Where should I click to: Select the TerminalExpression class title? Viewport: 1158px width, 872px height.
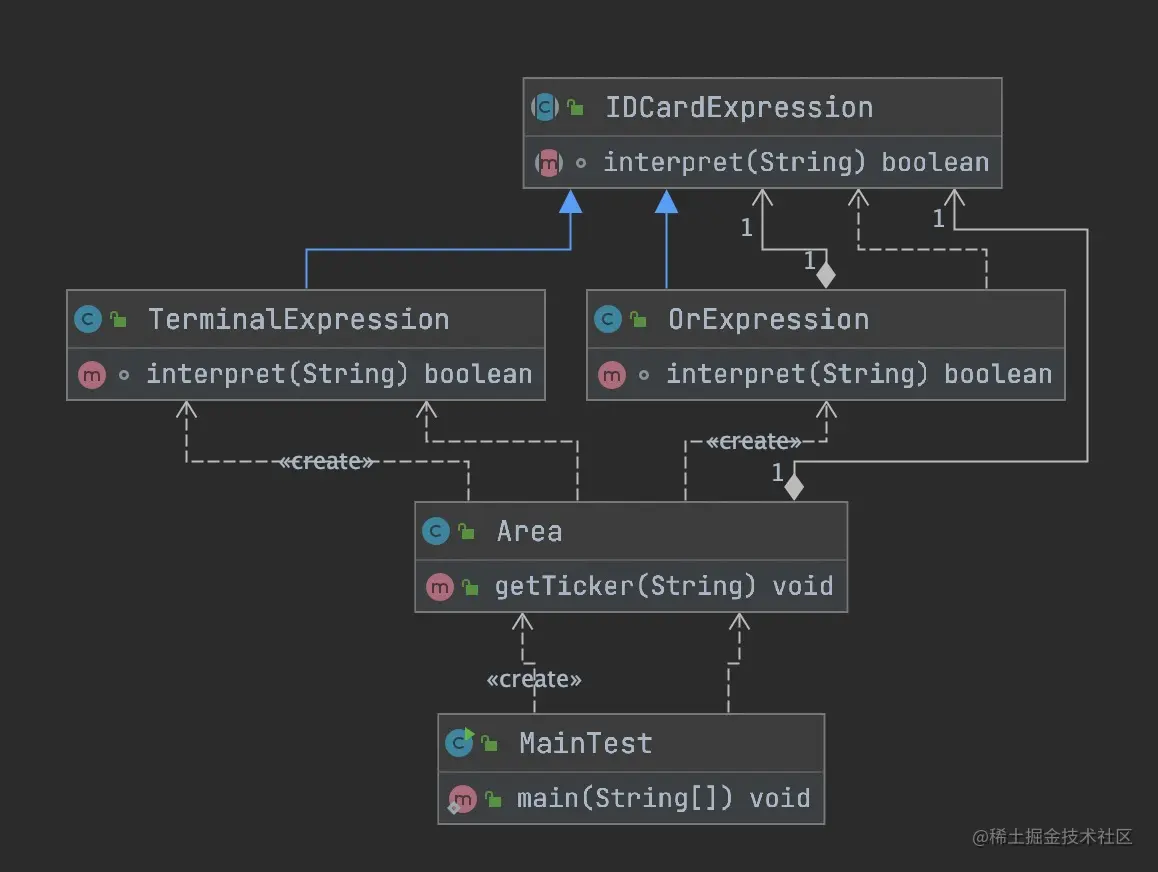[298, 320]
